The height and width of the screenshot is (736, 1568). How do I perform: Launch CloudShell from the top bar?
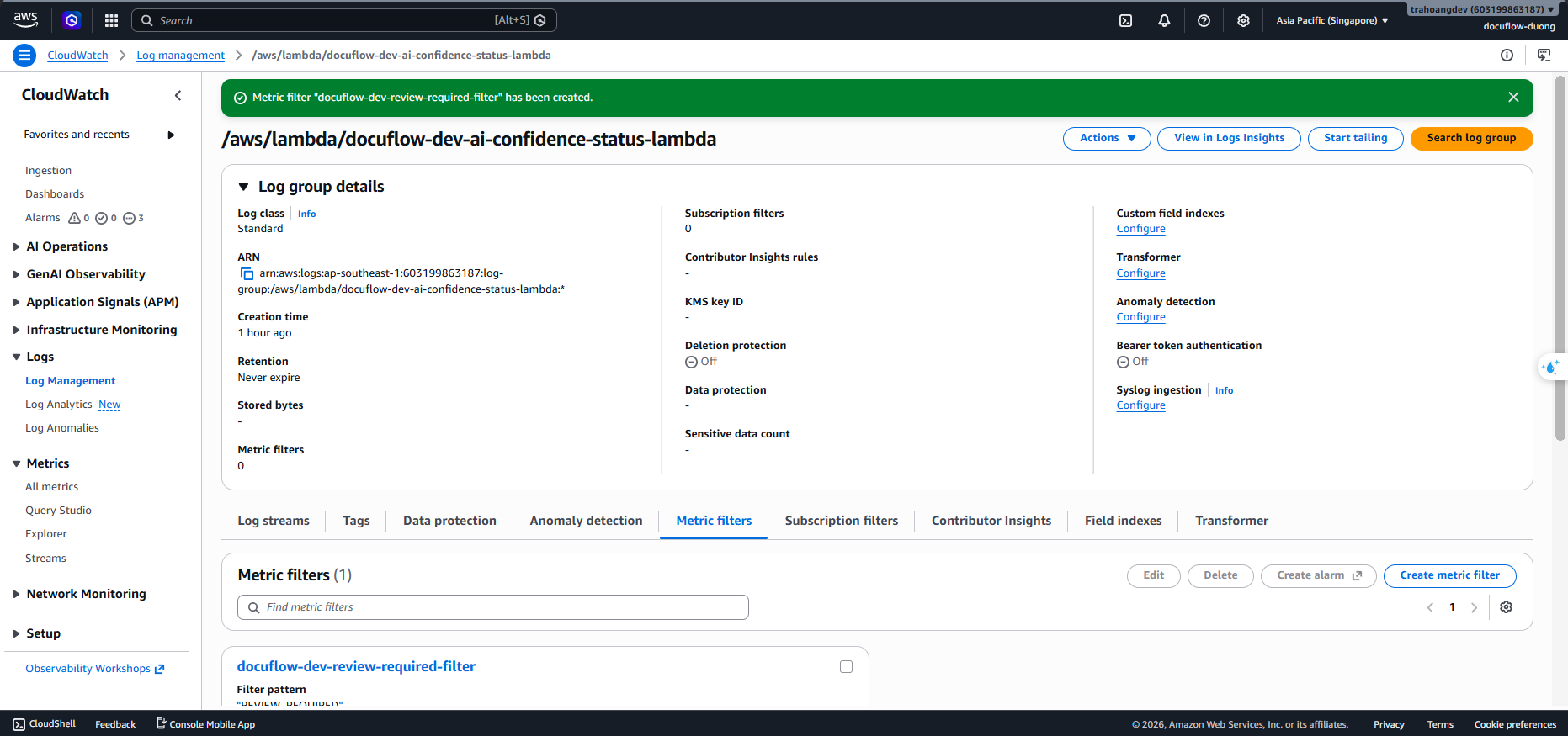pyautogui.click(x=1125, y=20)
